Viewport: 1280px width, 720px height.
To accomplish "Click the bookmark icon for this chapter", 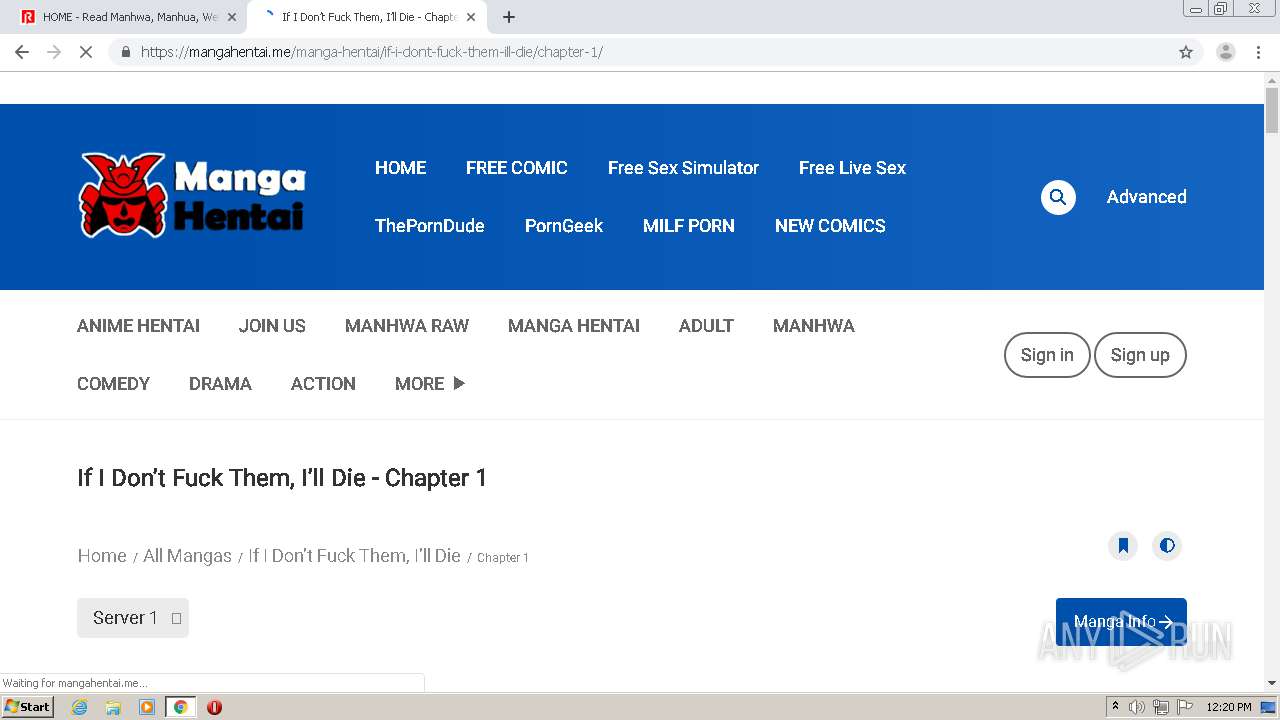I will pos(1123,546).
